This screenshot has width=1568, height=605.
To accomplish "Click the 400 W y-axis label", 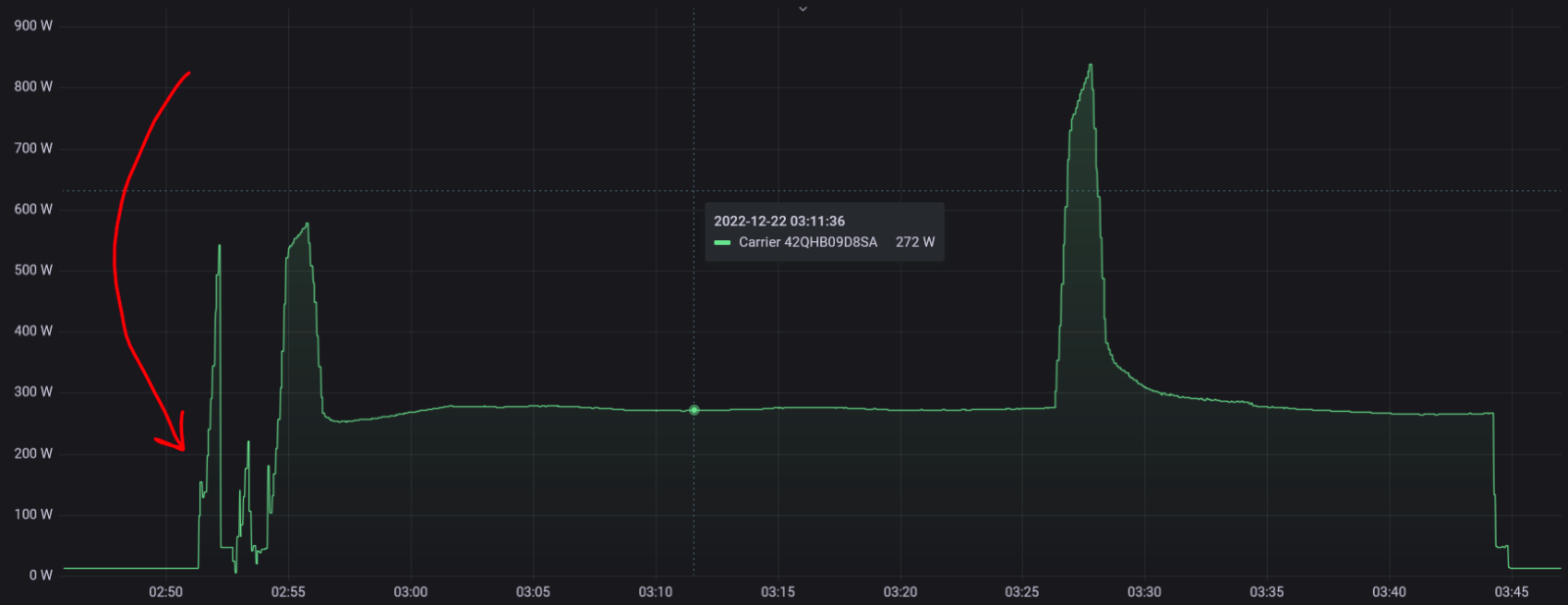I will (33, 330).
